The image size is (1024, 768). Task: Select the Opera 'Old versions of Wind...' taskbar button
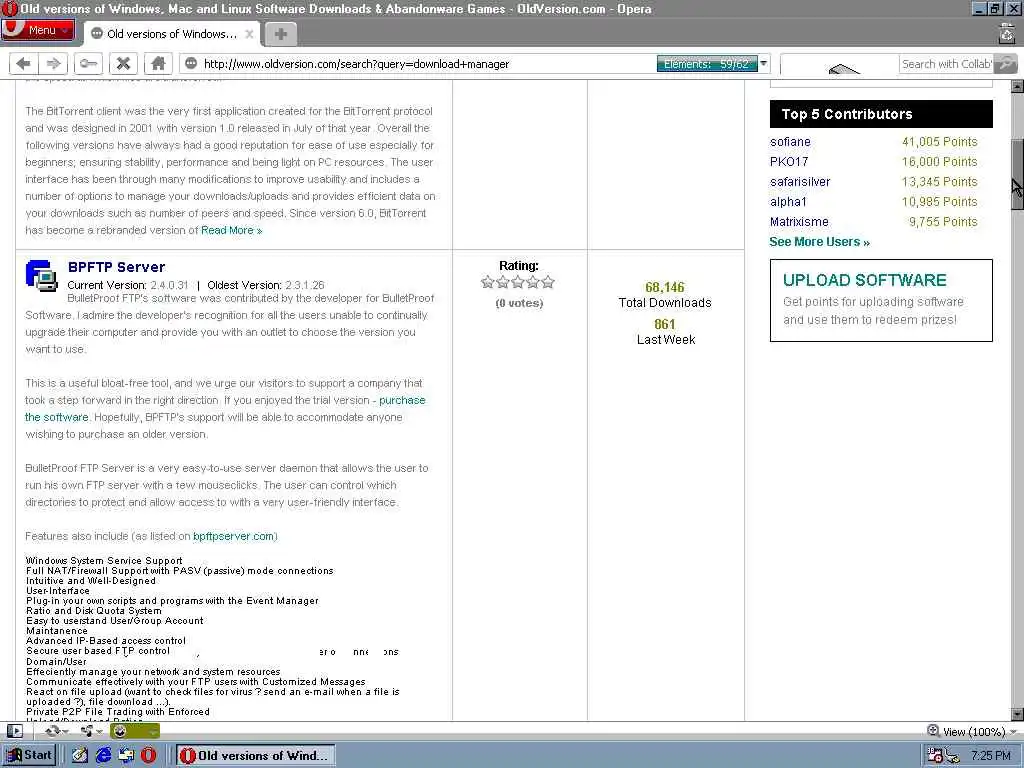tap(256, 756)
